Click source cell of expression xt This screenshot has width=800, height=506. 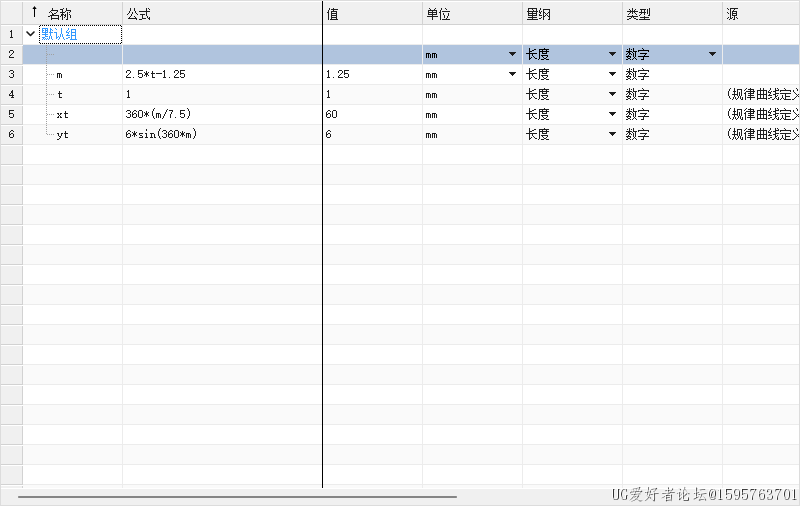pos(761,114)
